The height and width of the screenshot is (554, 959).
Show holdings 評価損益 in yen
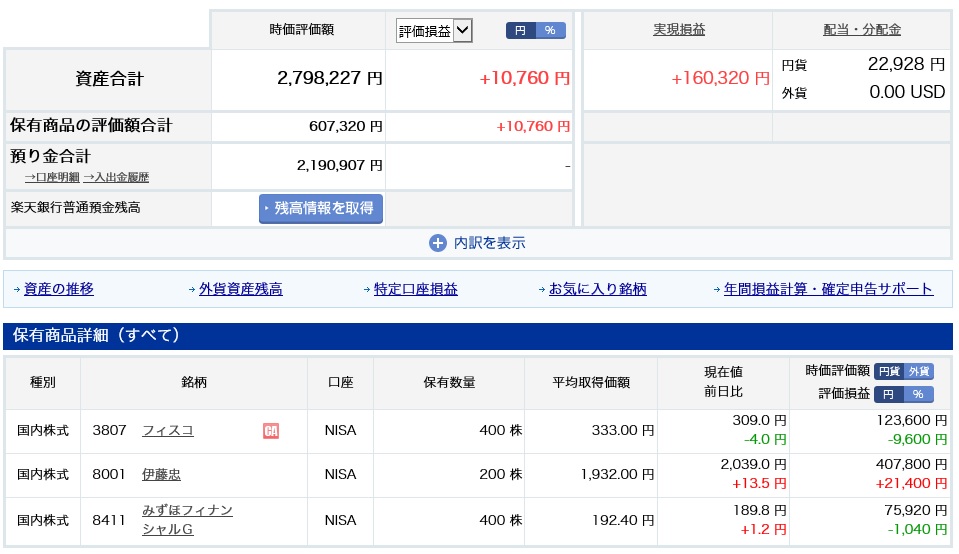888,394
